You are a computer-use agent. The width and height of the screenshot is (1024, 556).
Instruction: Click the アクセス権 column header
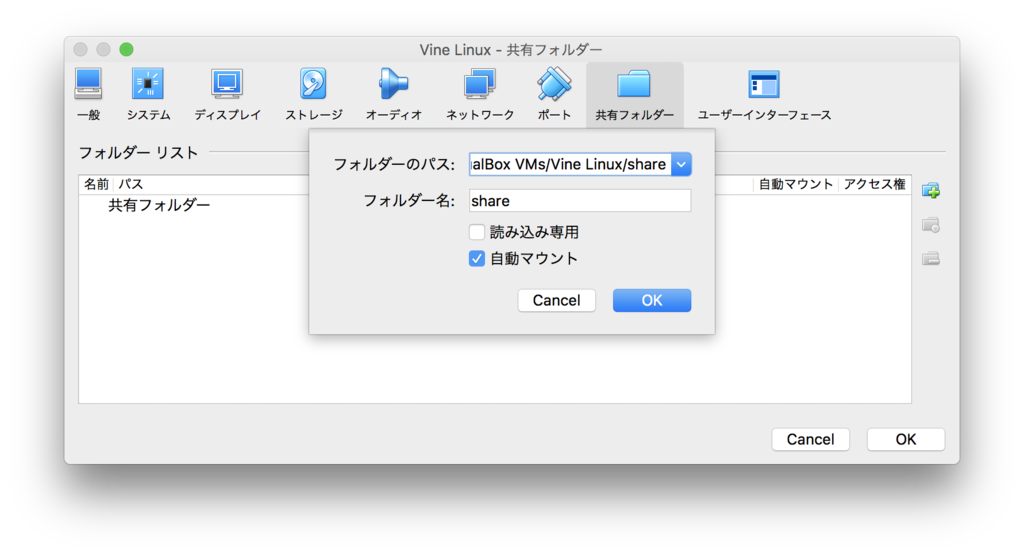tap(874, 184)
